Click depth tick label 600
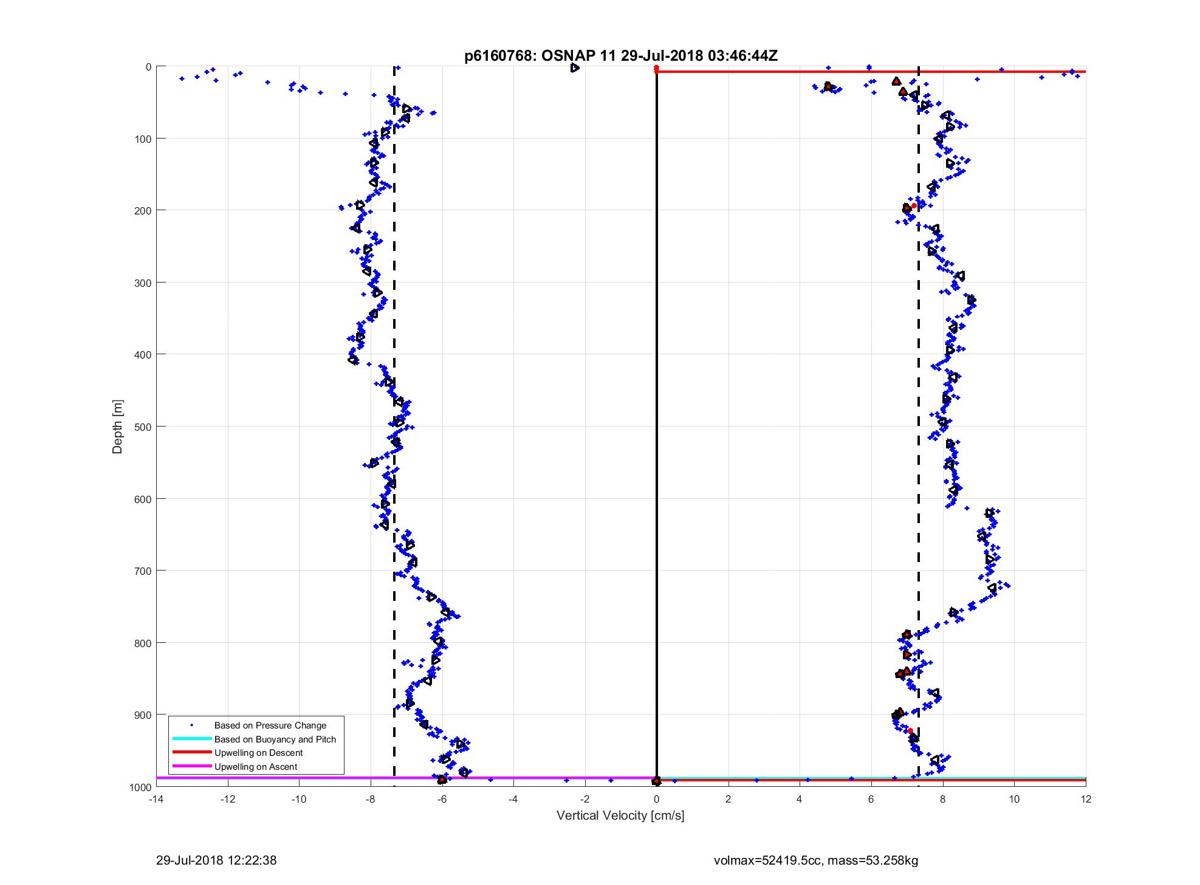The image size is (1200, 885). click(x=142, y=498)
